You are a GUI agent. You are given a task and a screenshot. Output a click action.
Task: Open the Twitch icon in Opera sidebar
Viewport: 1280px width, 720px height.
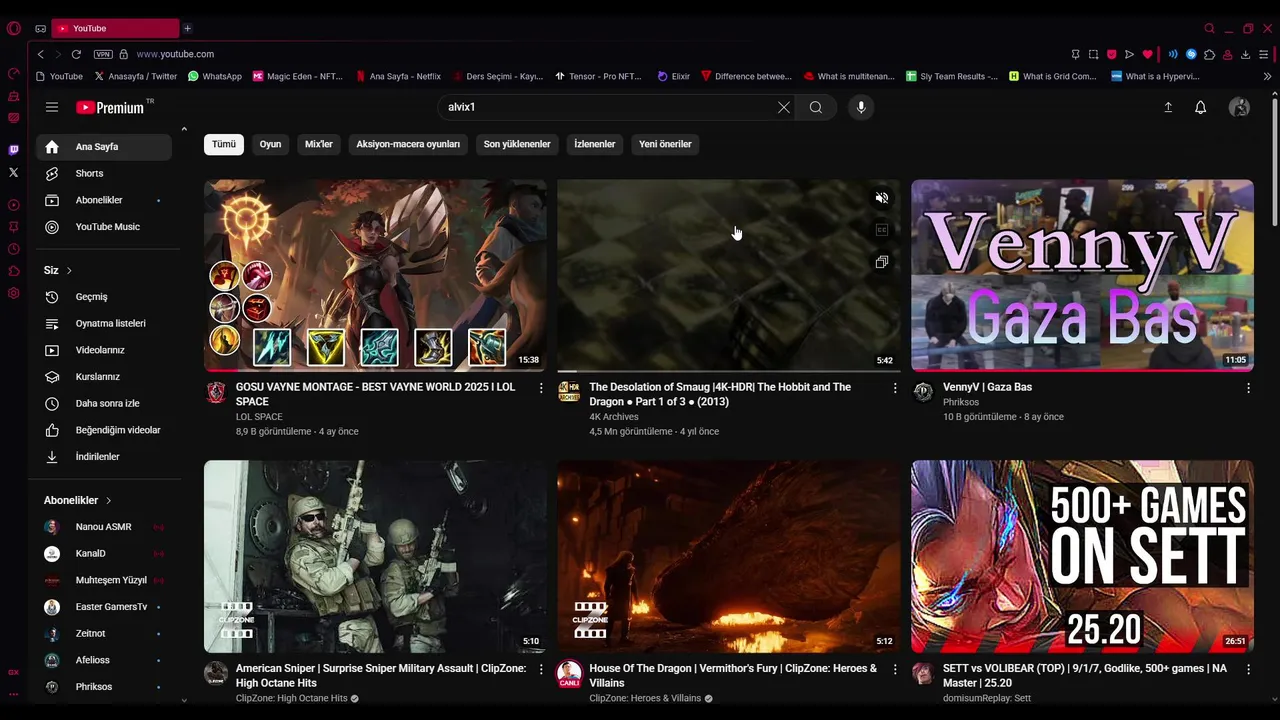[x=13, y=150]
